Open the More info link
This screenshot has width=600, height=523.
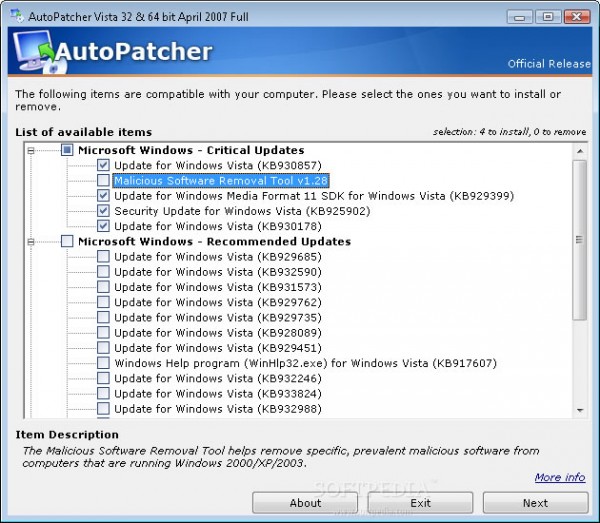pyautogui.click(x=560, y=477)
